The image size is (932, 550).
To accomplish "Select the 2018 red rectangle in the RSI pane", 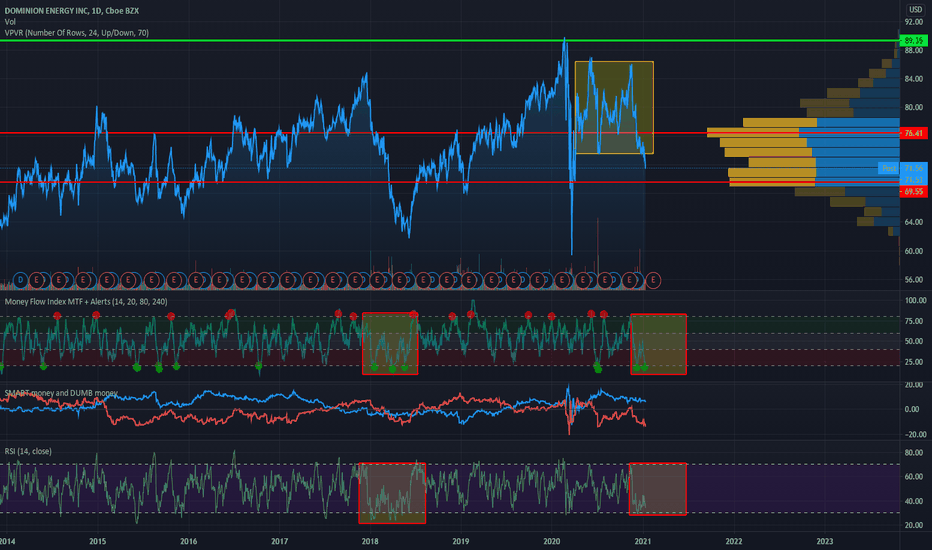I will pyautogui.click(x=392, y=493).
